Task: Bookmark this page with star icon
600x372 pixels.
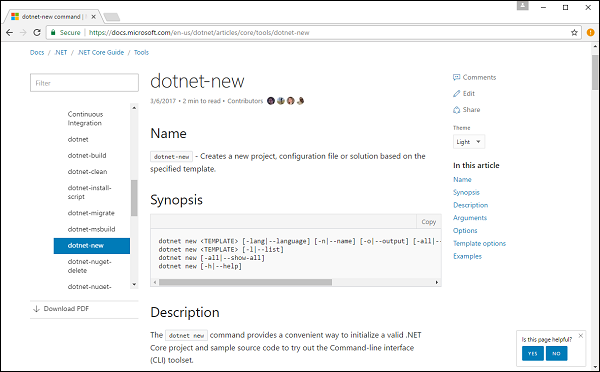Action: tap(574, 33)
